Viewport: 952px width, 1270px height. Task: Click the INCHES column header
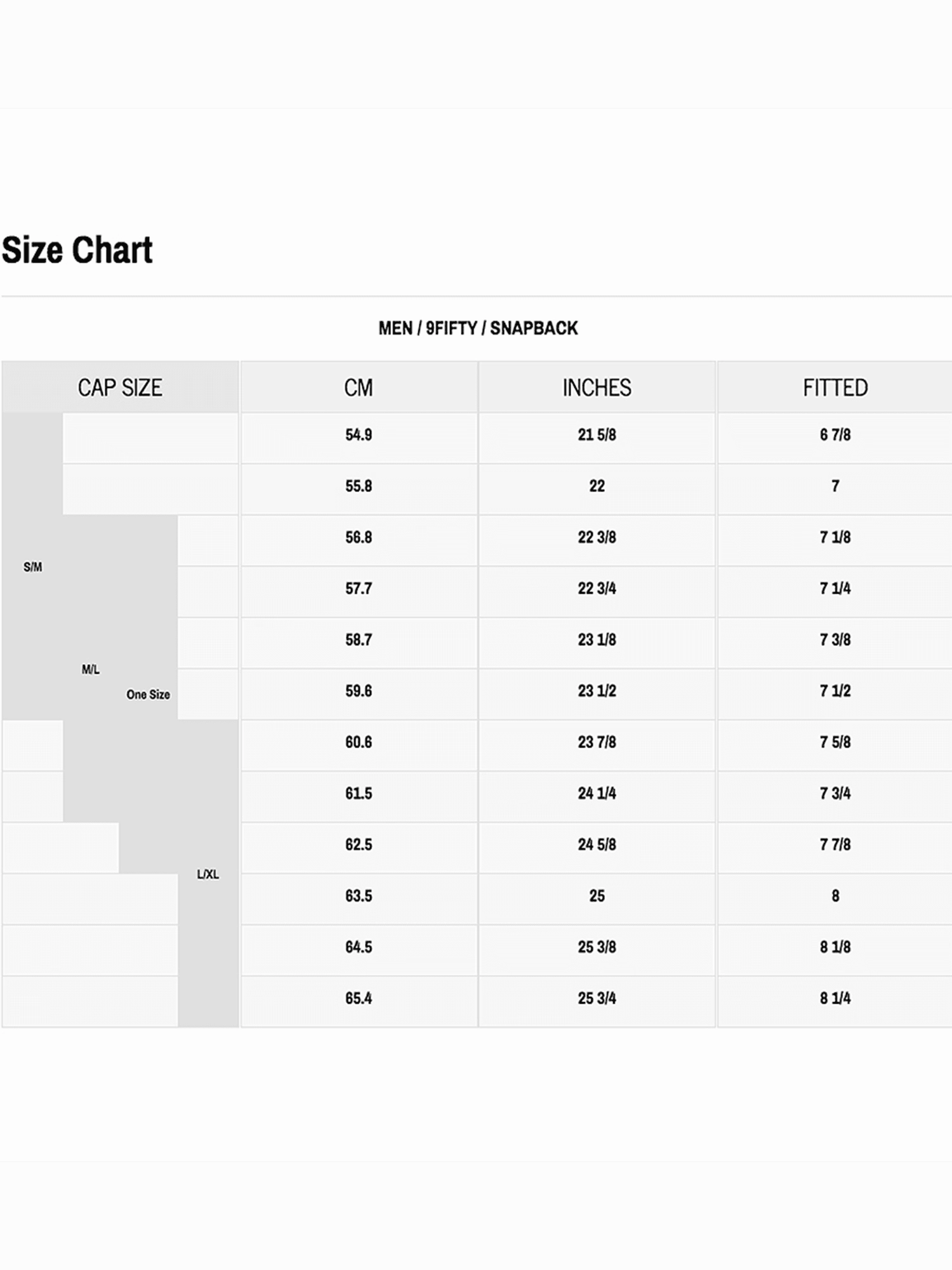597,387
